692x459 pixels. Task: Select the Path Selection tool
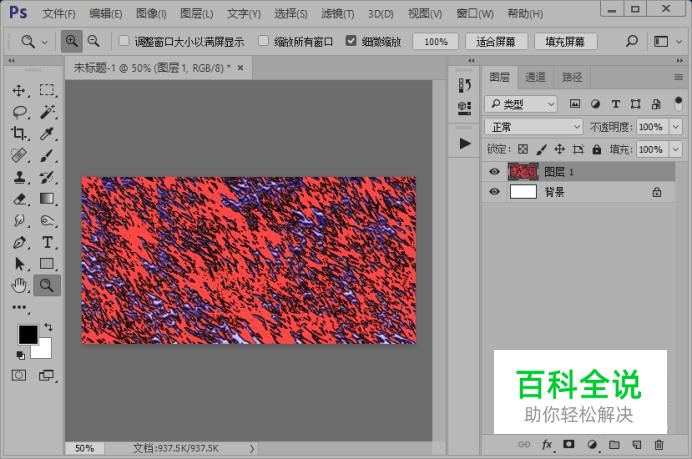point(19,264)
